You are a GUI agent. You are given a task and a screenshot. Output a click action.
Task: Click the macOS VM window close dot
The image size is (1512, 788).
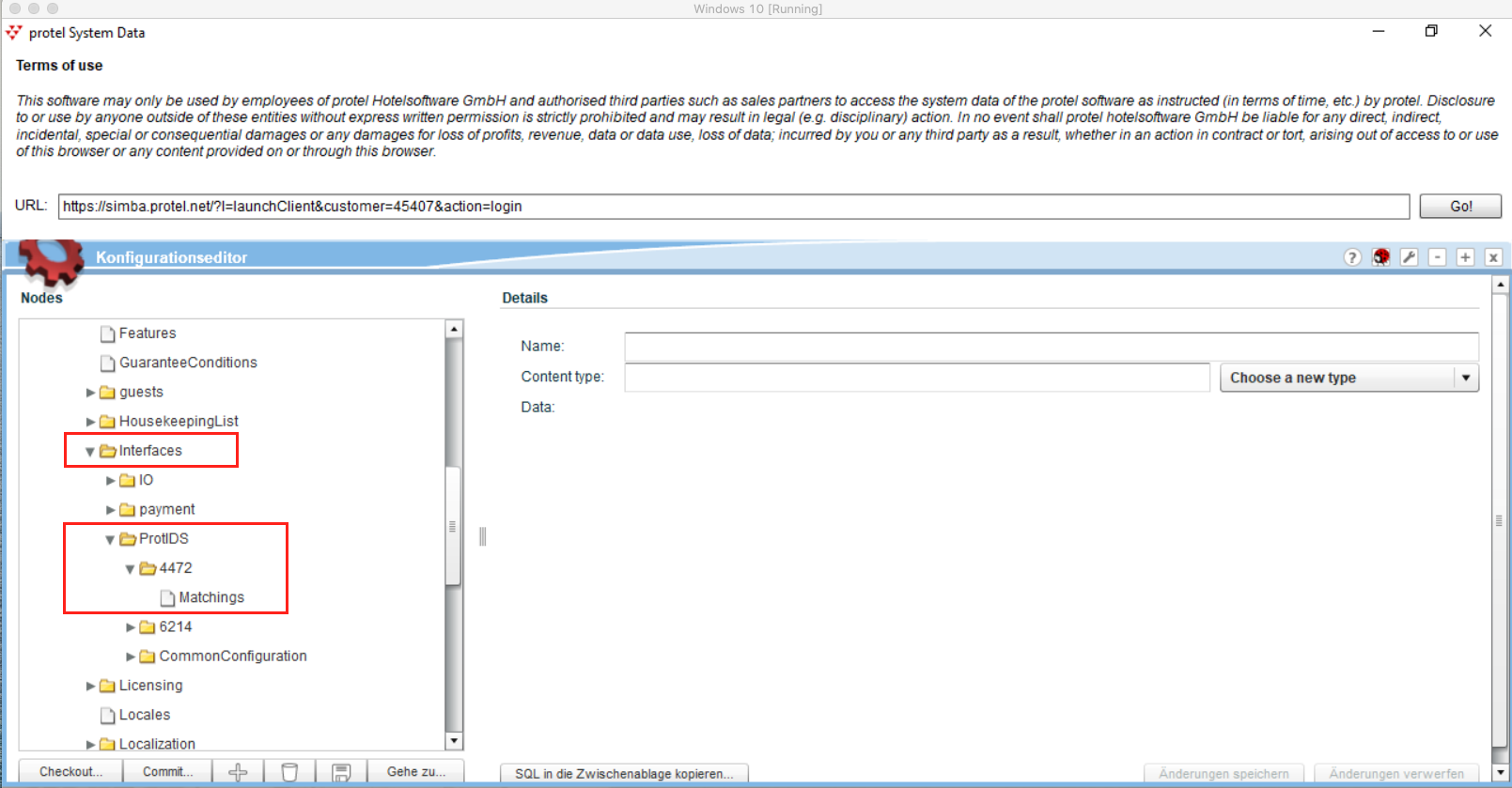point(15,8)
